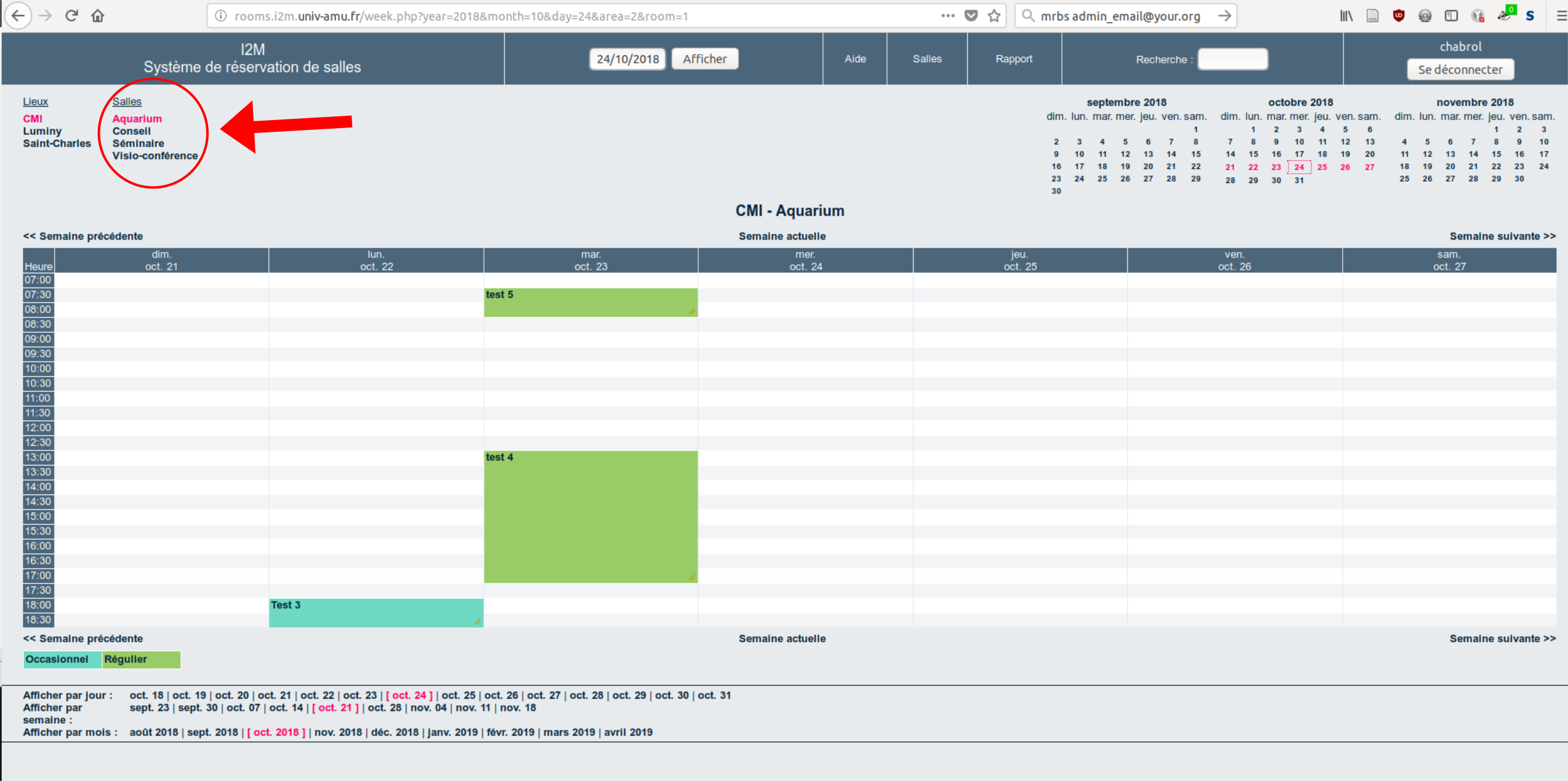1568x781 pixels.
Task: Open the Aide menu item
Action: tap(855, 59)
